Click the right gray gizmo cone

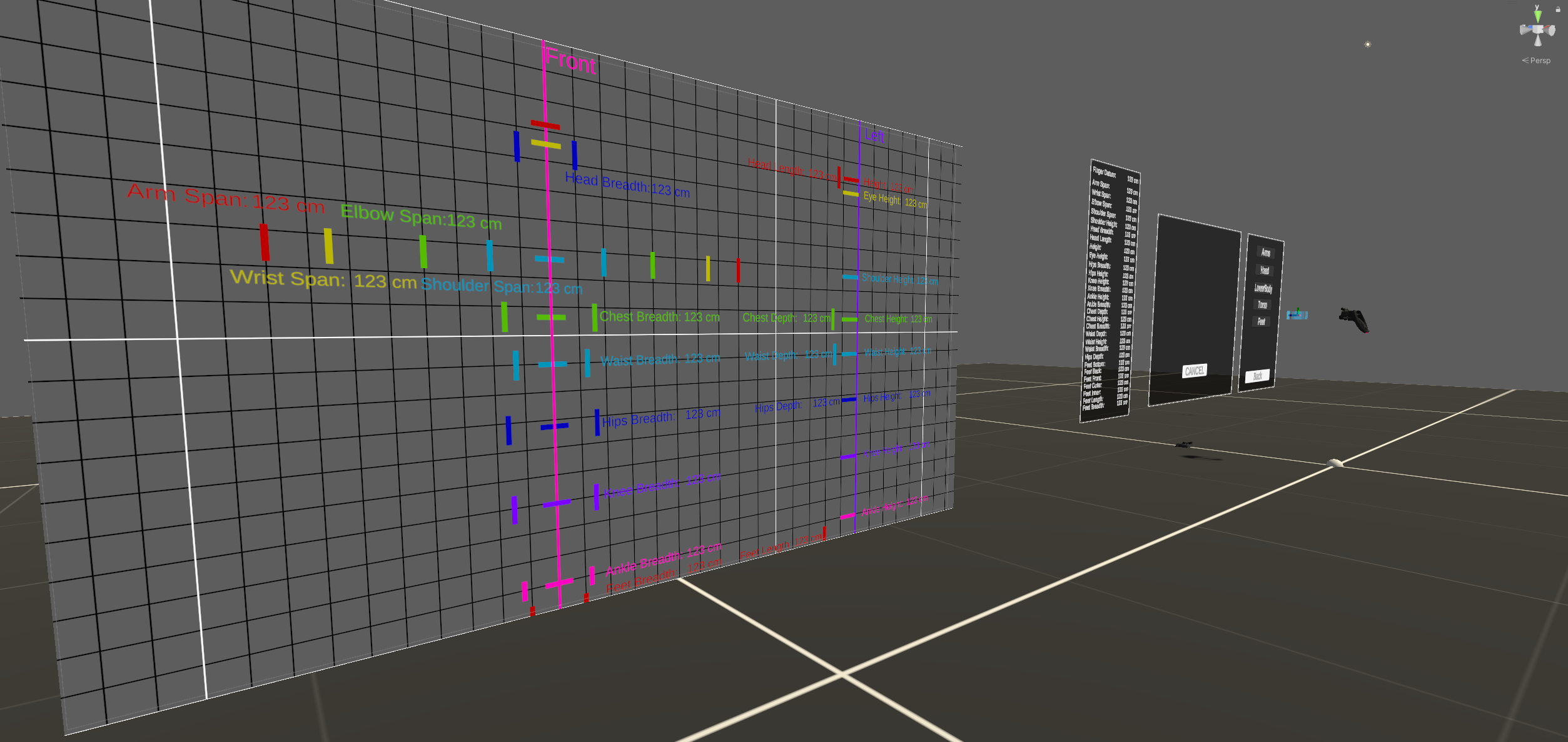(x=1550, y=30)
